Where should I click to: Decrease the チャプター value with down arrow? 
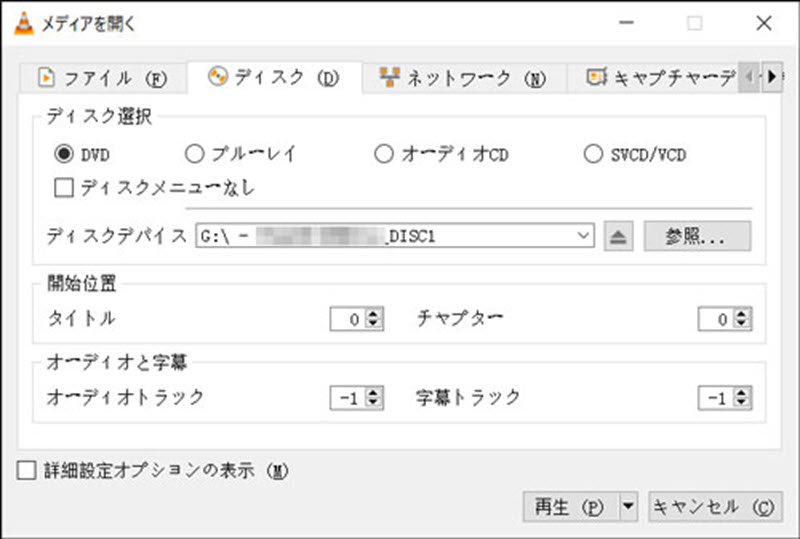point(741,324)
